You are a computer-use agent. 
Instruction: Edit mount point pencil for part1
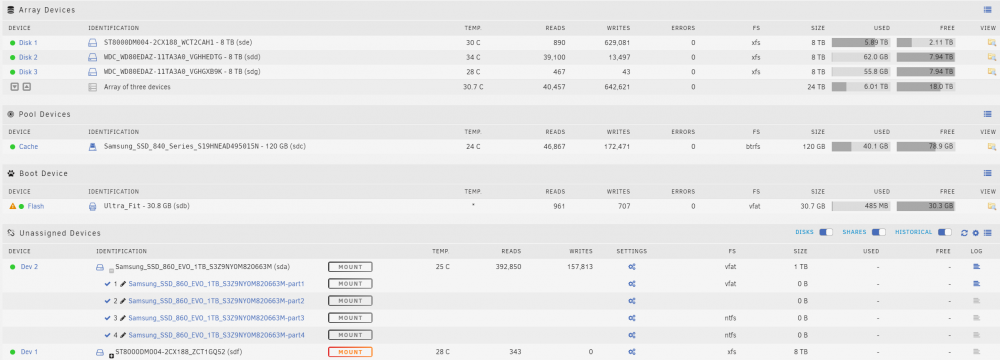pos(123,283)
